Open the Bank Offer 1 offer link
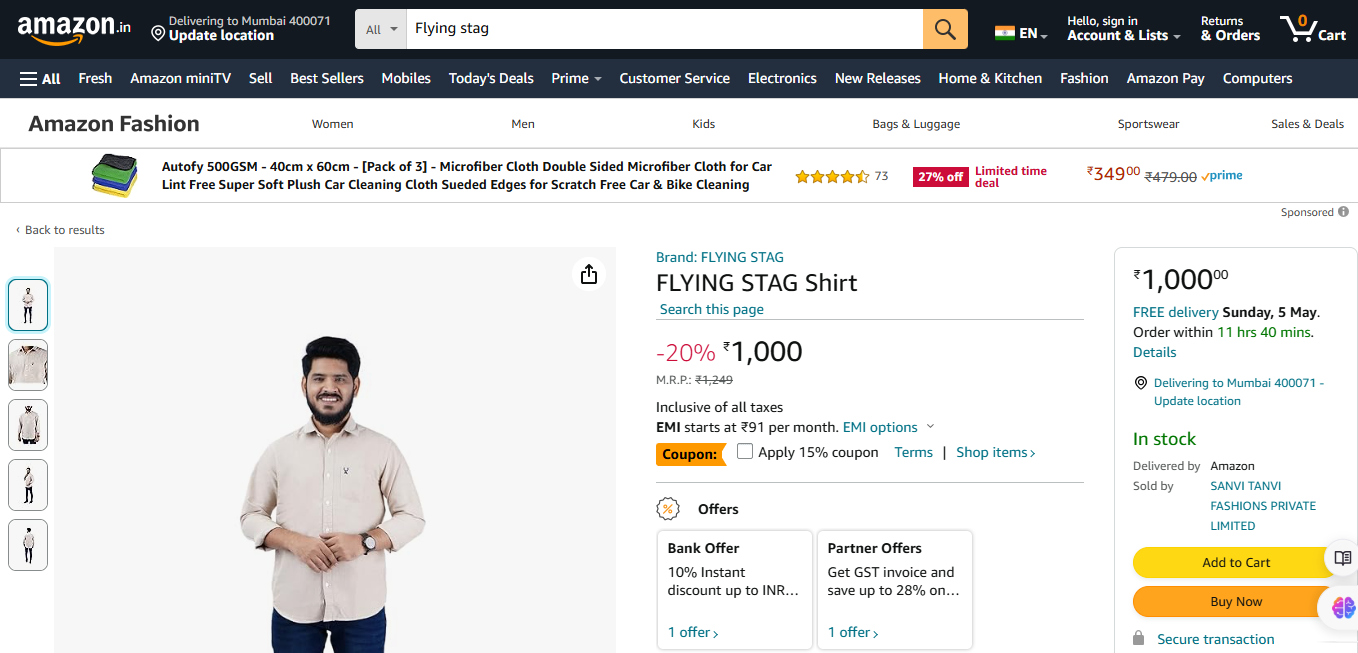This screenshot has width=1358, height=653. [x=693, y=632]
